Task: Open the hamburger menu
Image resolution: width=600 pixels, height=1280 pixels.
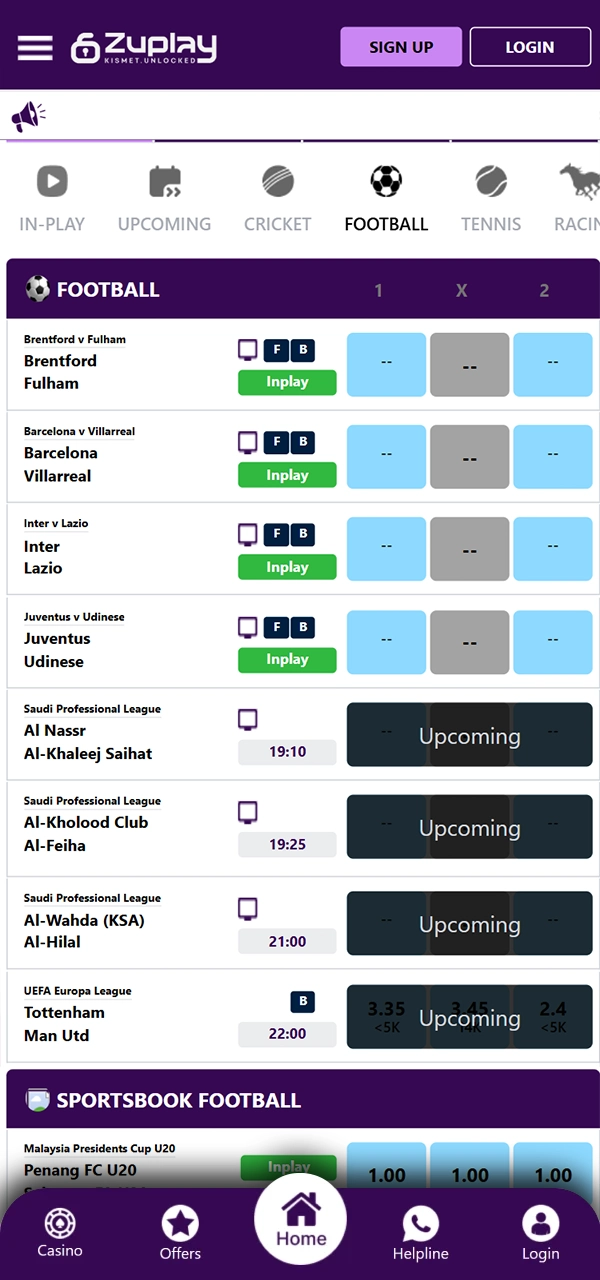Action: (35, 47)
